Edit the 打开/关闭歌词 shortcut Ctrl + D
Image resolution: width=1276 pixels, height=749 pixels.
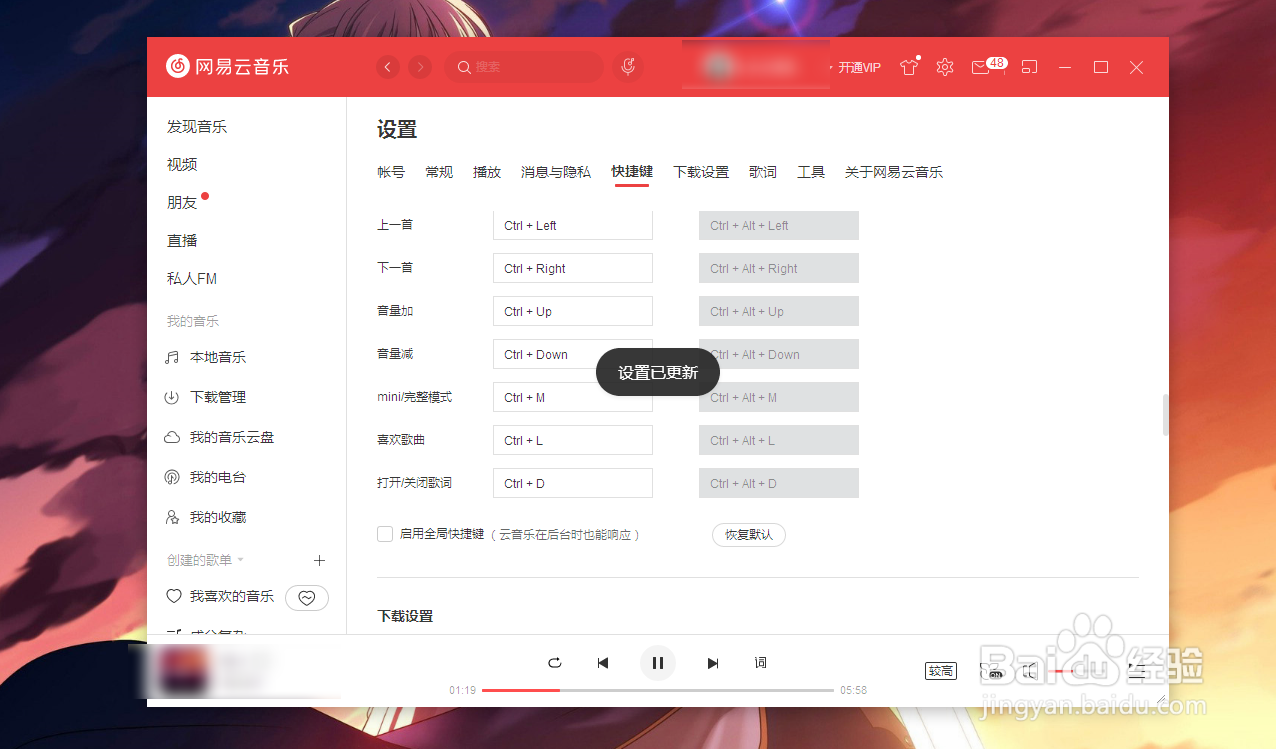(x=573, y=483)
